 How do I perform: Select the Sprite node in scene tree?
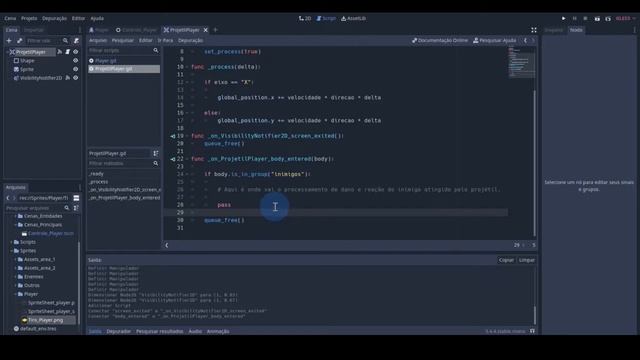tap(27, 69)
